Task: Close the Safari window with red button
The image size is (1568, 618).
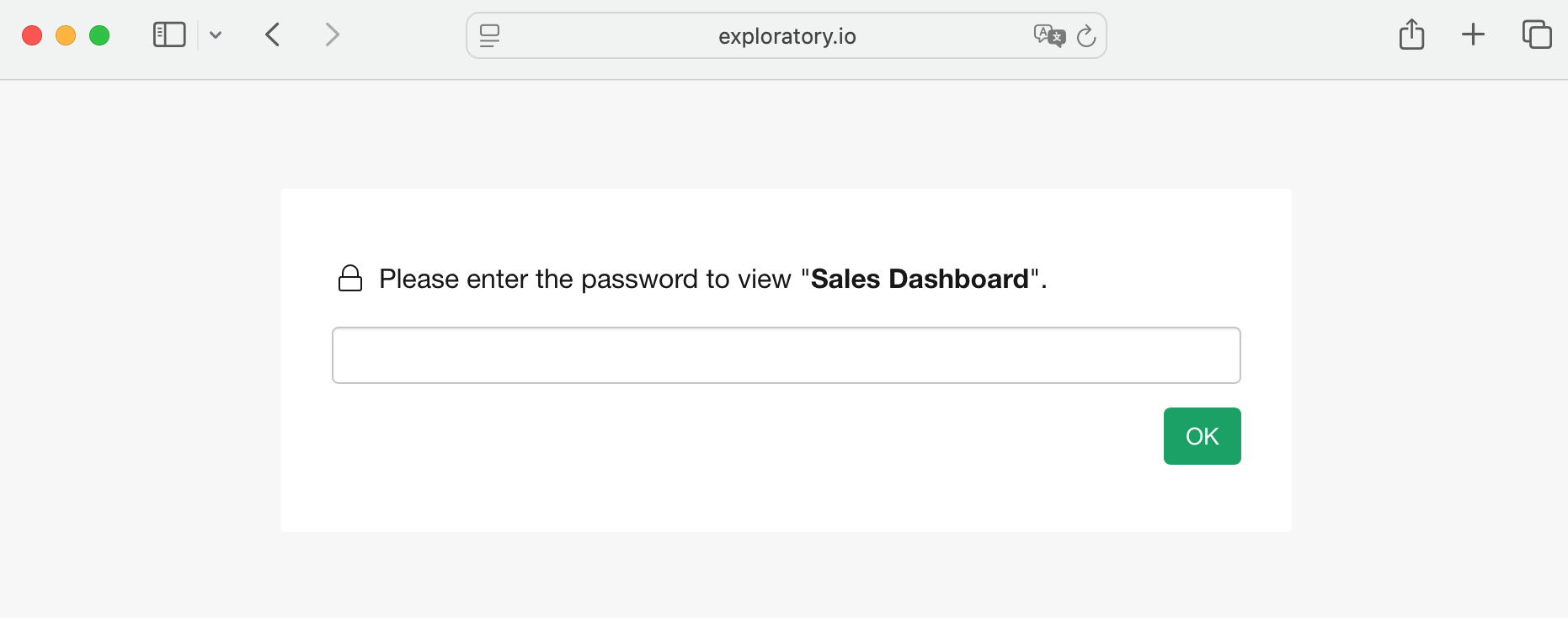Action: [32, 35]
